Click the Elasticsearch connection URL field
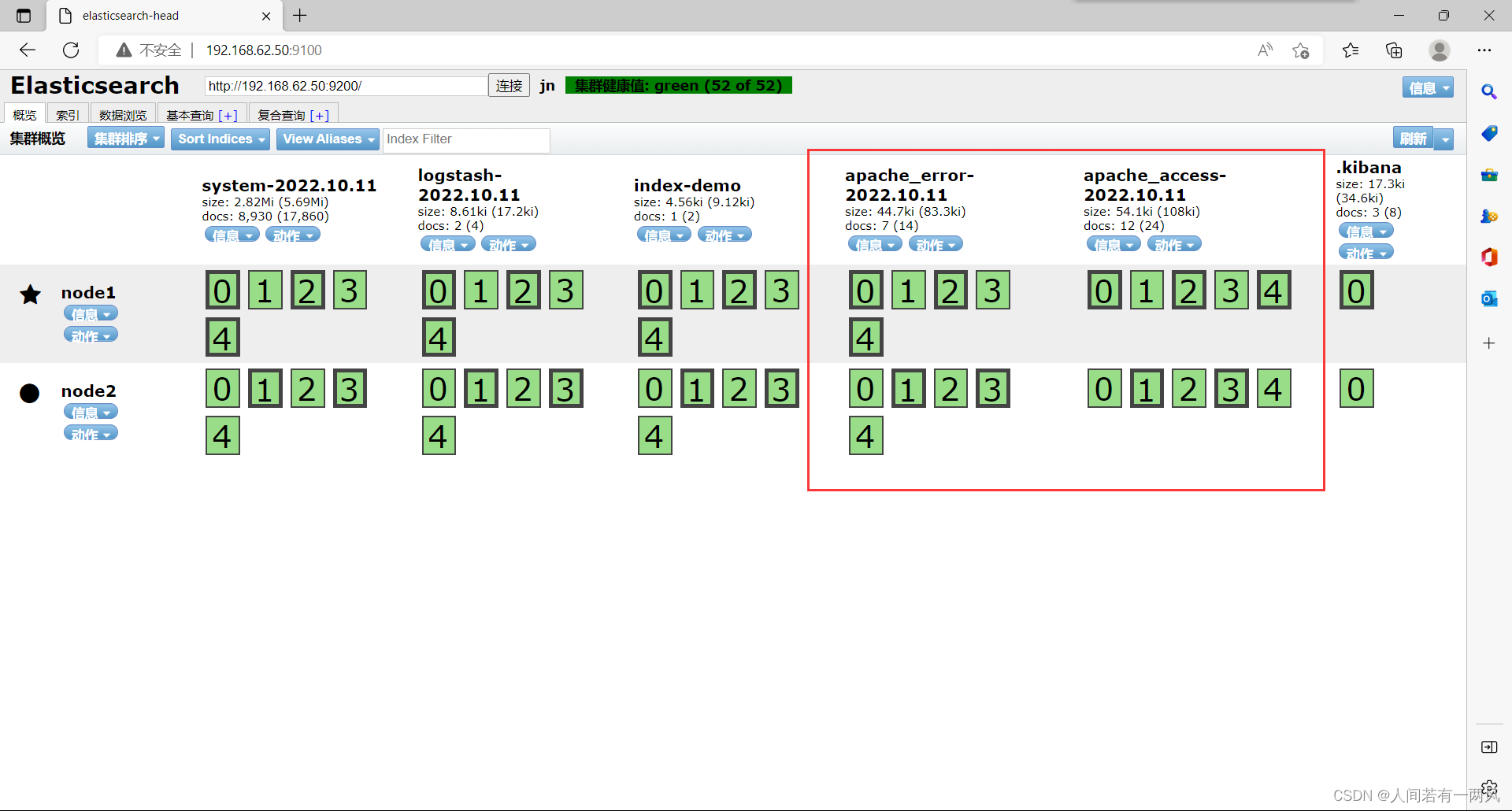The height and width of the screenshot is (811, 1512). point(346,86)
